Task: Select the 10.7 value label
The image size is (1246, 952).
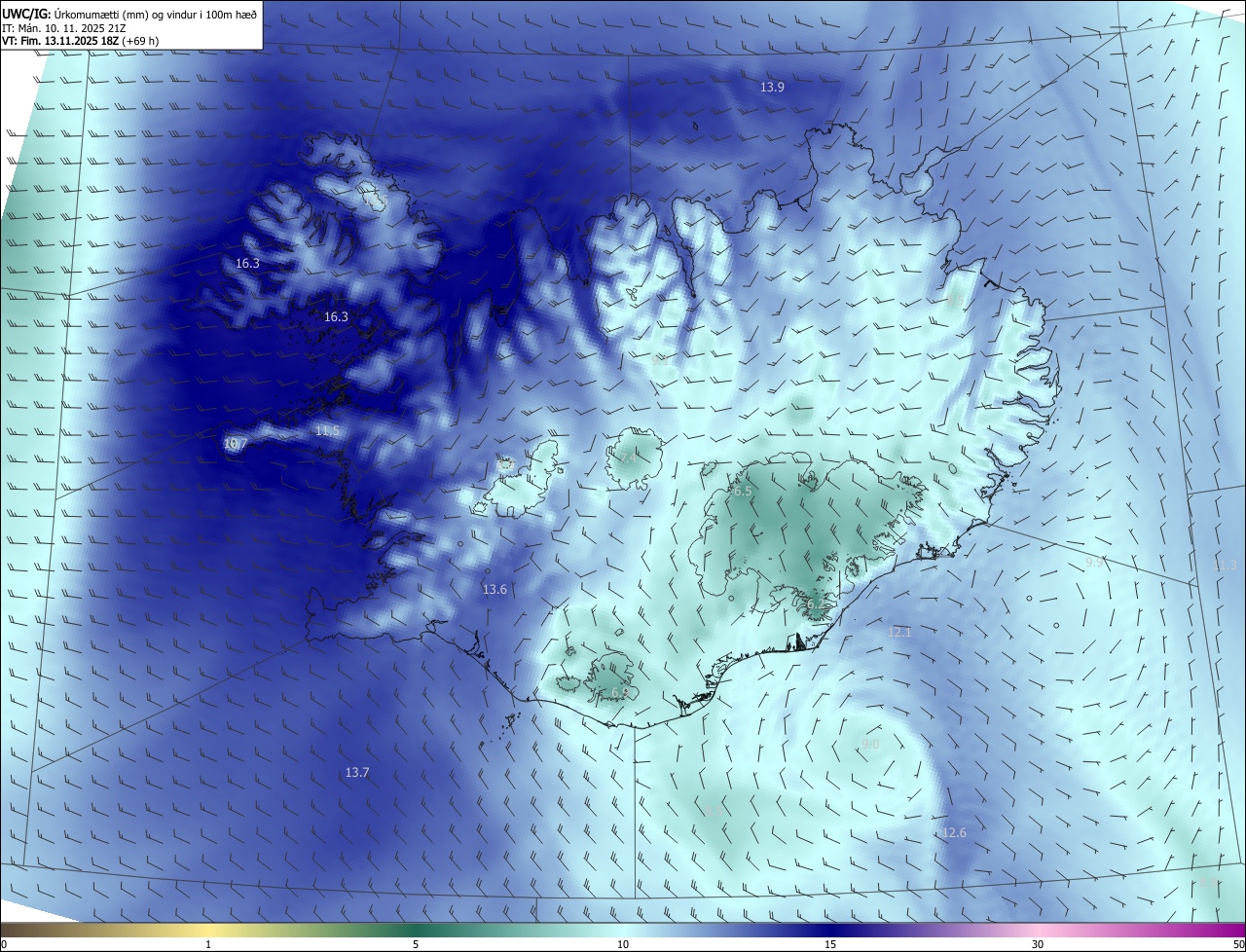Action: [237, 444]
